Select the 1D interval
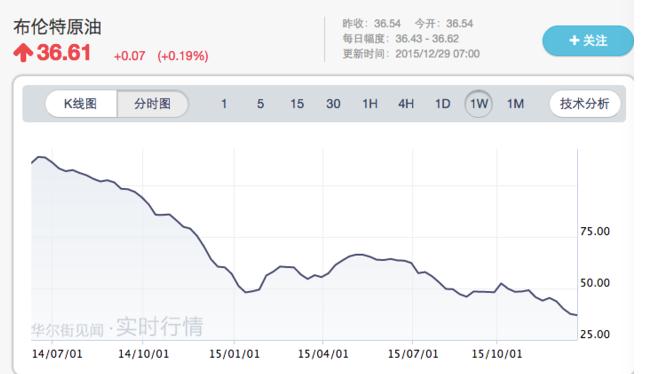Image resolution: width=649 pixels, height=374 pixels. [x=442, y=103]
